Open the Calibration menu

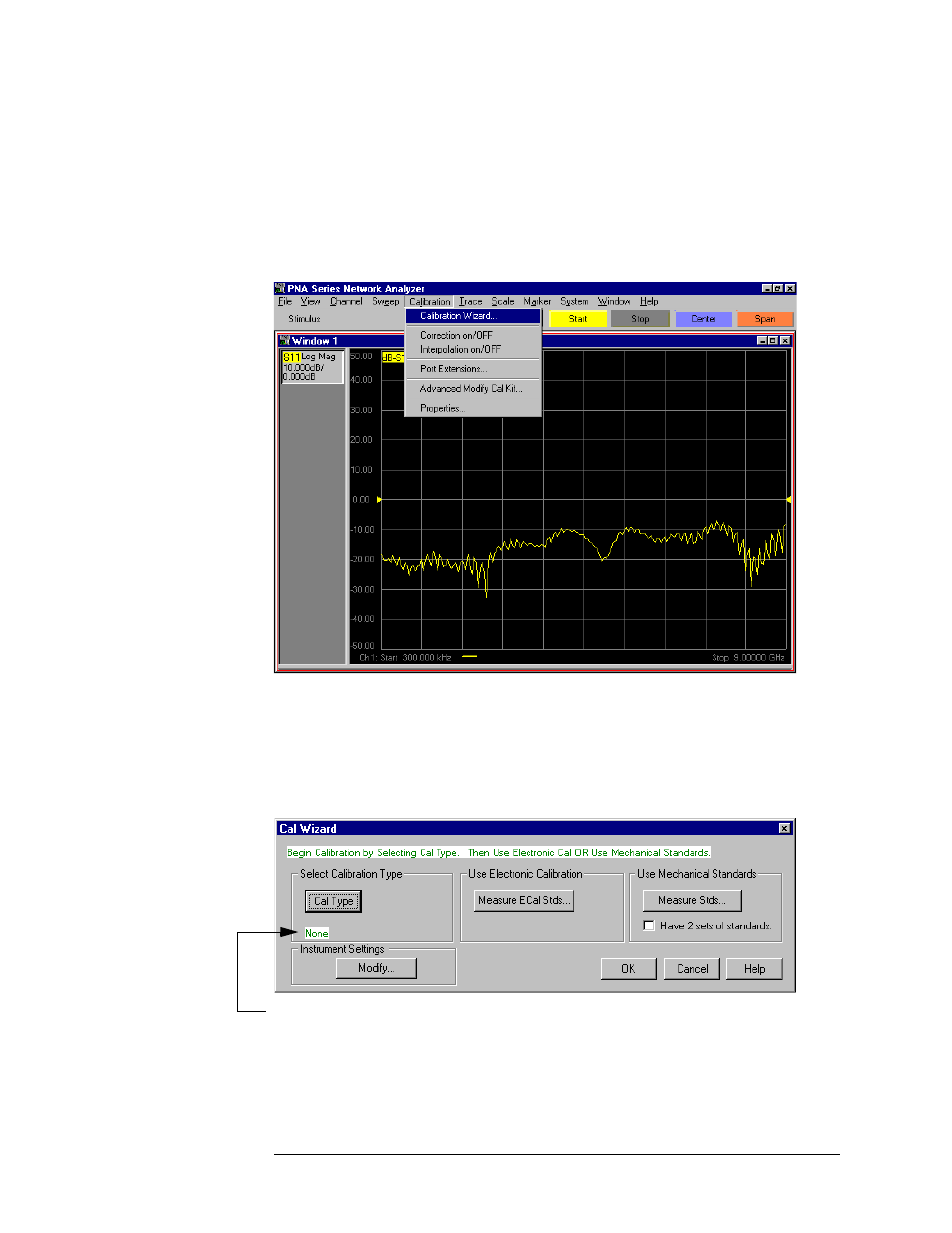(x=430, y=301)
